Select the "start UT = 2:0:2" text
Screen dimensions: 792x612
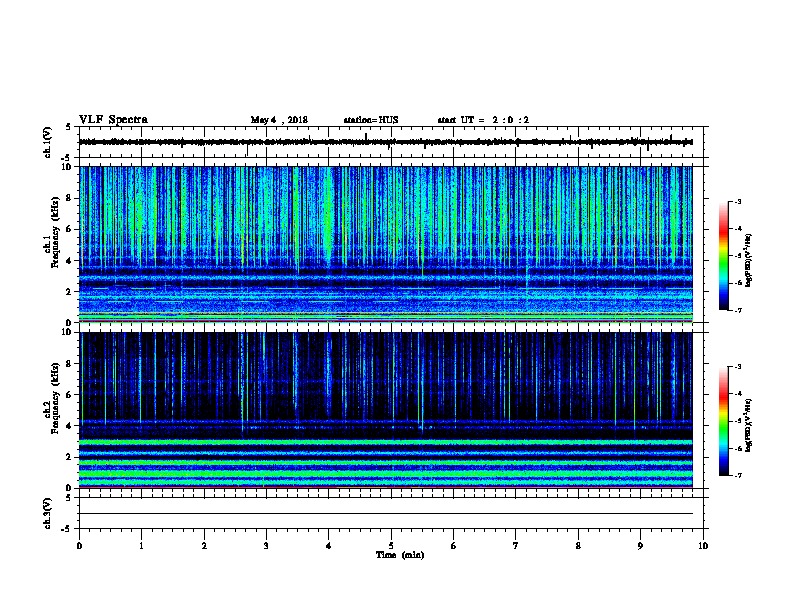point(483,120)
